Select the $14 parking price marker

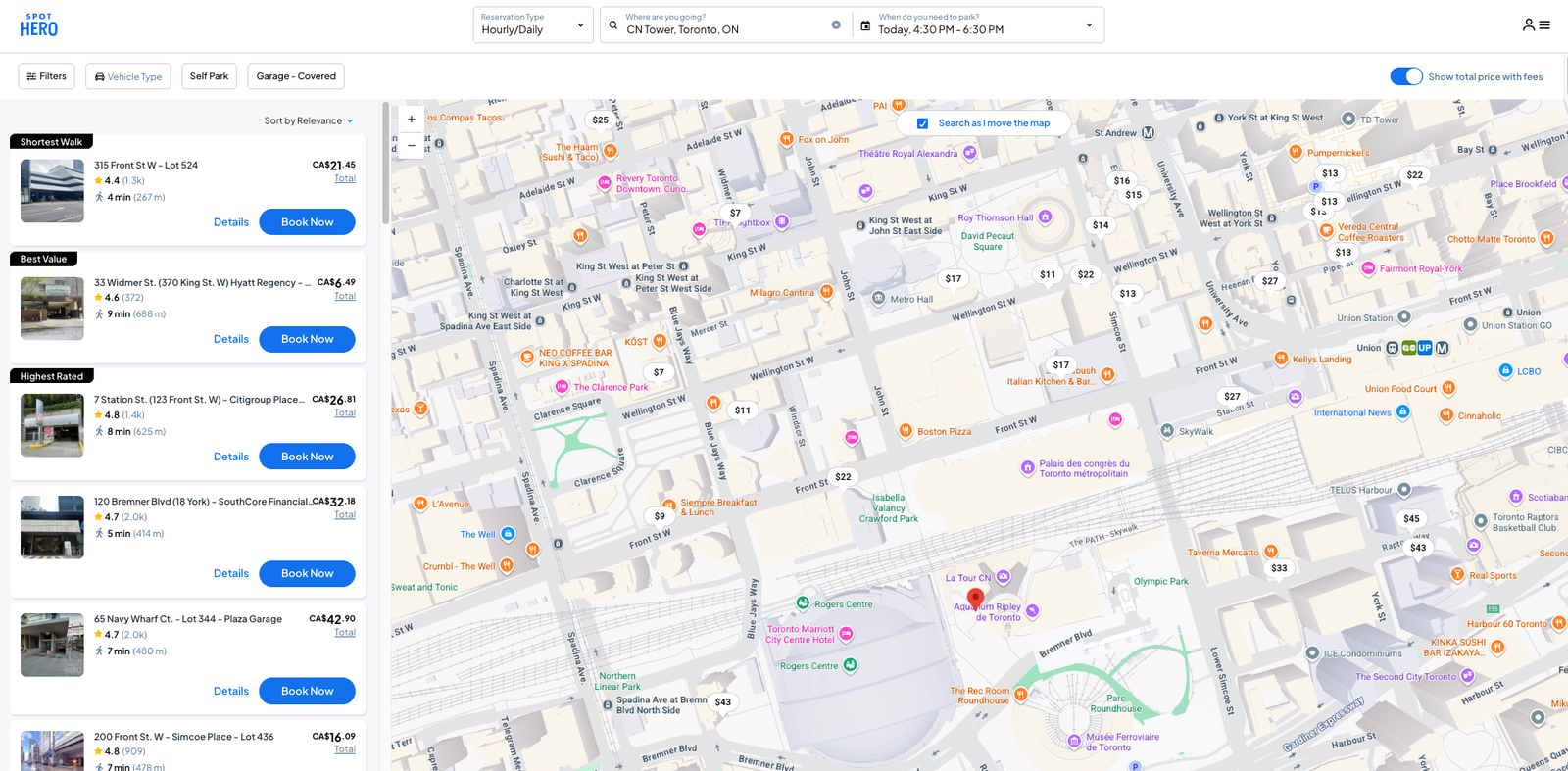click(x=1101, y=225)
